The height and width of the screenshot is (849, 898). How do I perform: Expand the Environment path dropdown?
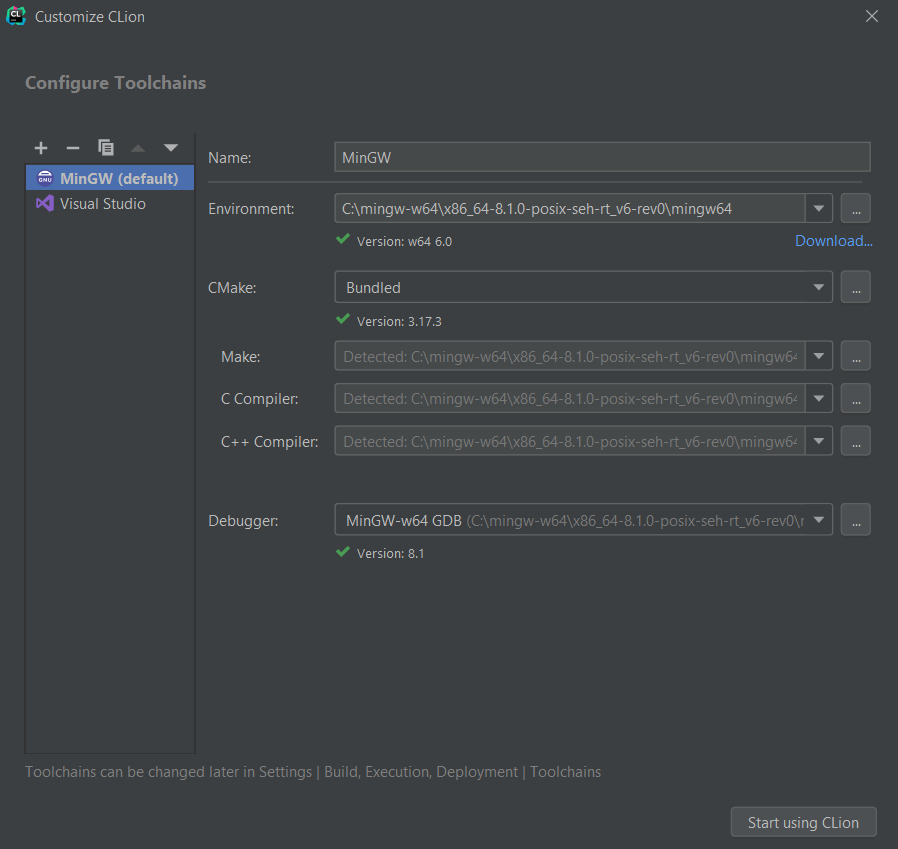pyautogui.click(x=819, y=209)
